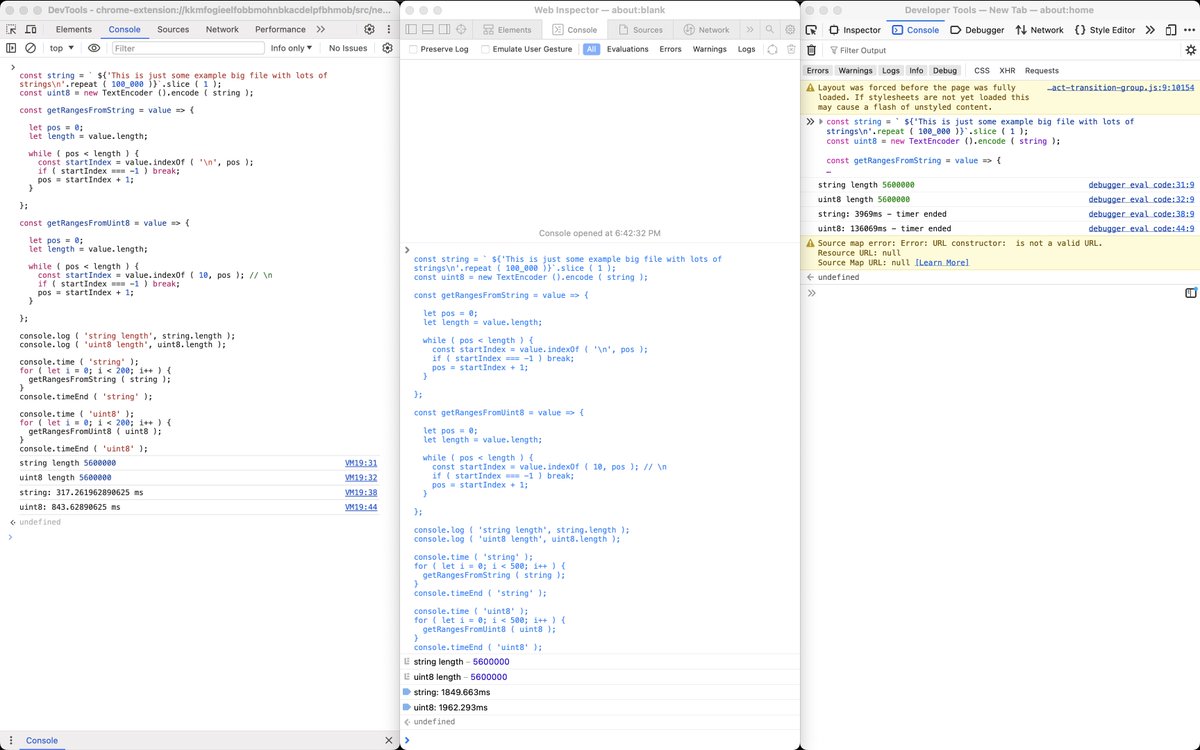Open Firefox console settings gear
1200x750 pixels.
tap(1189, 50)
